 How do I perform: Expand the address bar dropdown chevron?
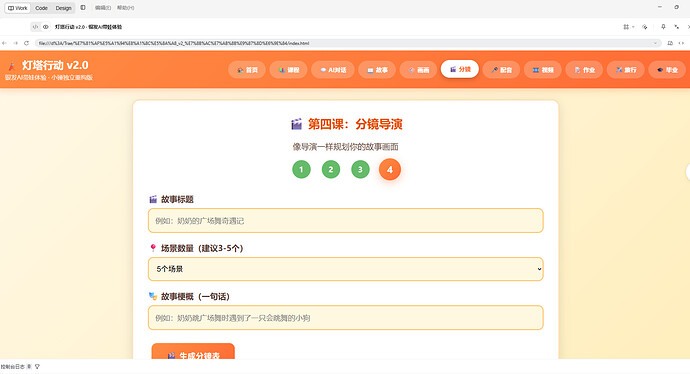coord(655,43)
